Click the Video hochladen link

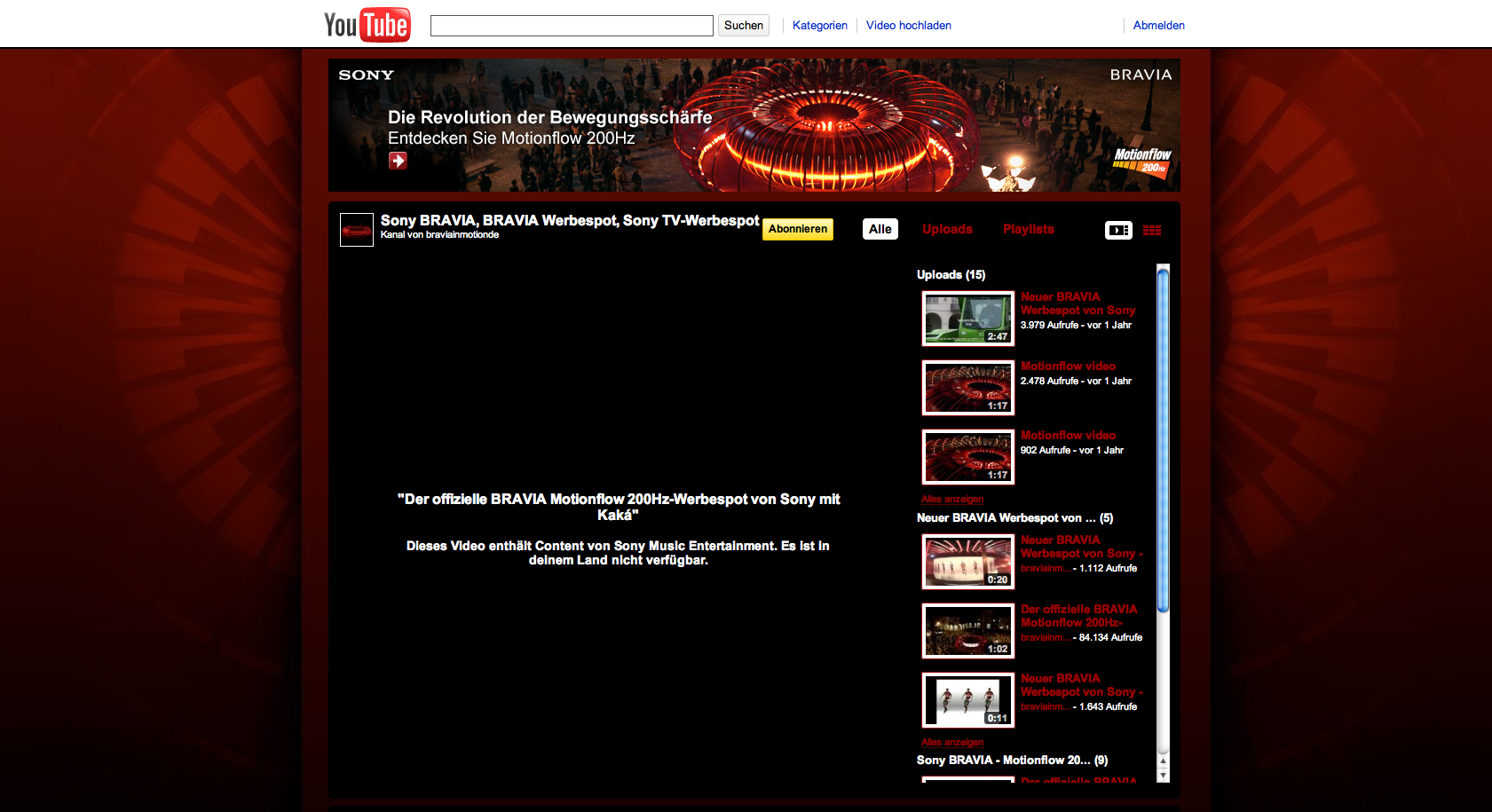[908, 26]
